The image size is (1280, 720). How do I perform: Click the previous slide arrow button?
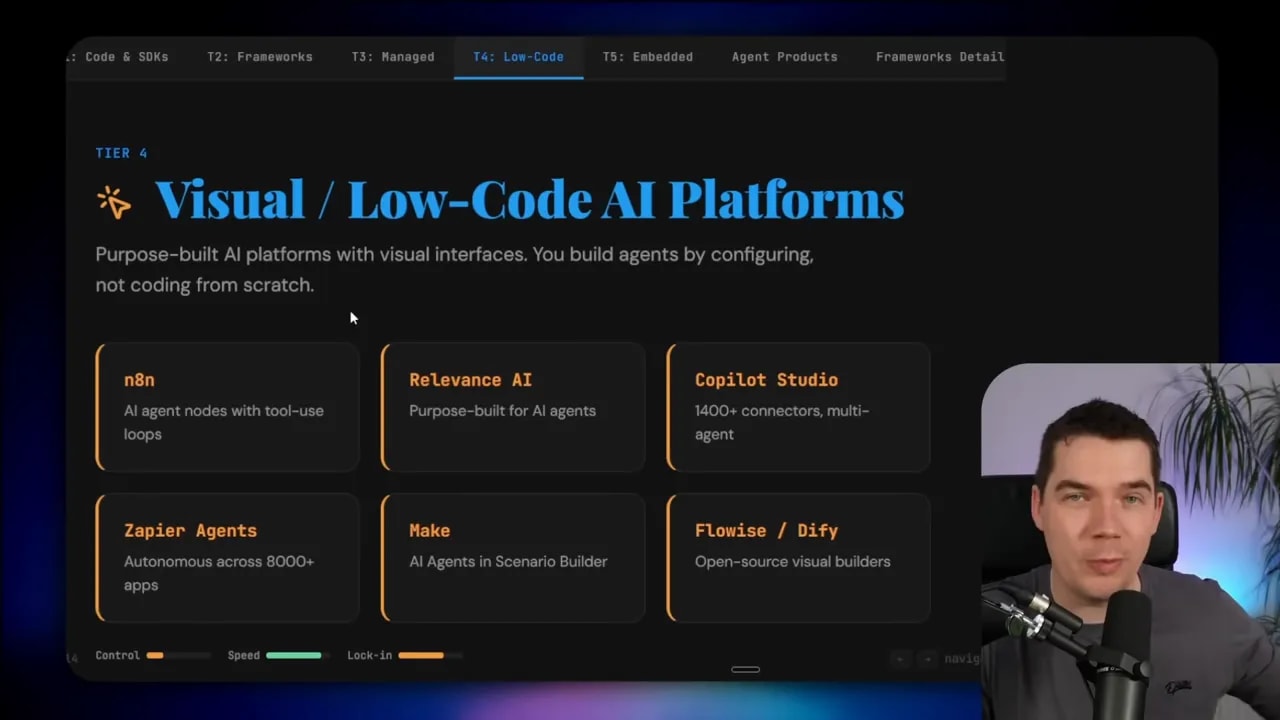tap(901, 659)
